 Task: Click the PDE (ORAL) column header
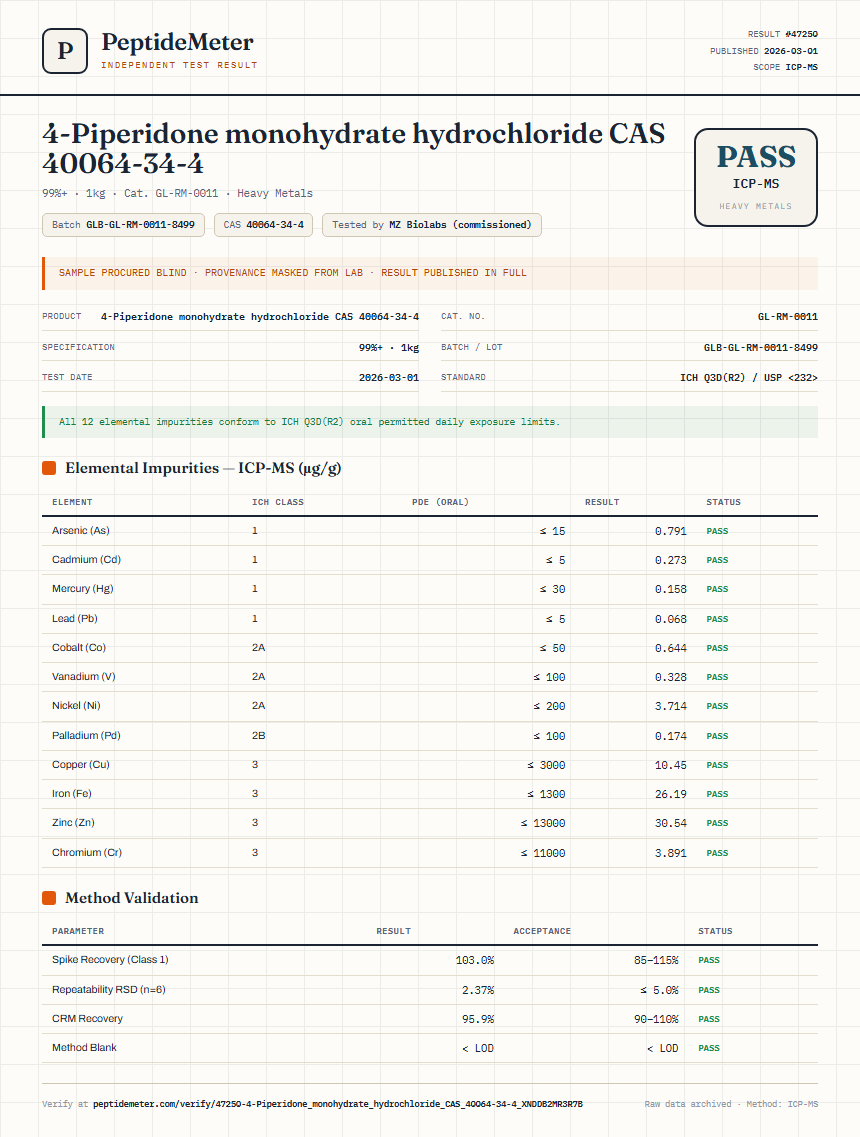click(x=440, y=502)
